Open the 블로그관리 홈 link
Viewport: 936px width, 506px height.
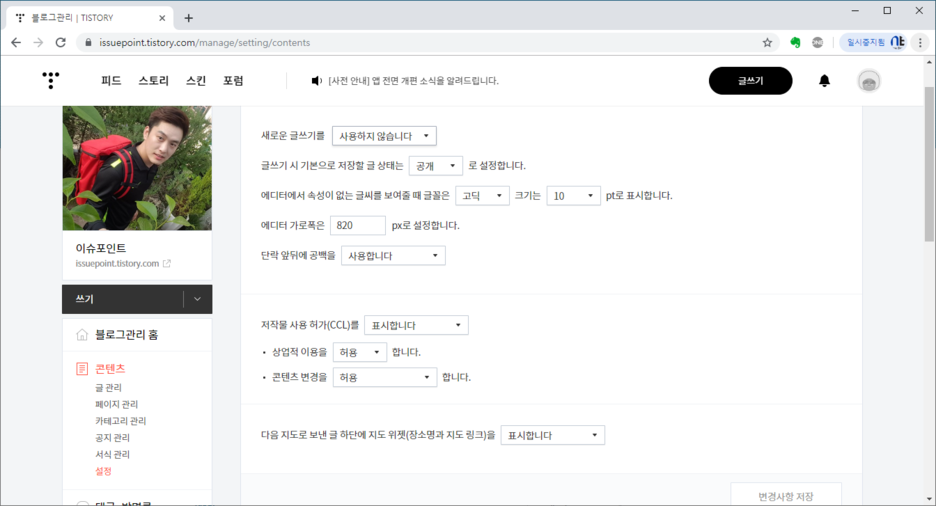click(x=127, y=335)
